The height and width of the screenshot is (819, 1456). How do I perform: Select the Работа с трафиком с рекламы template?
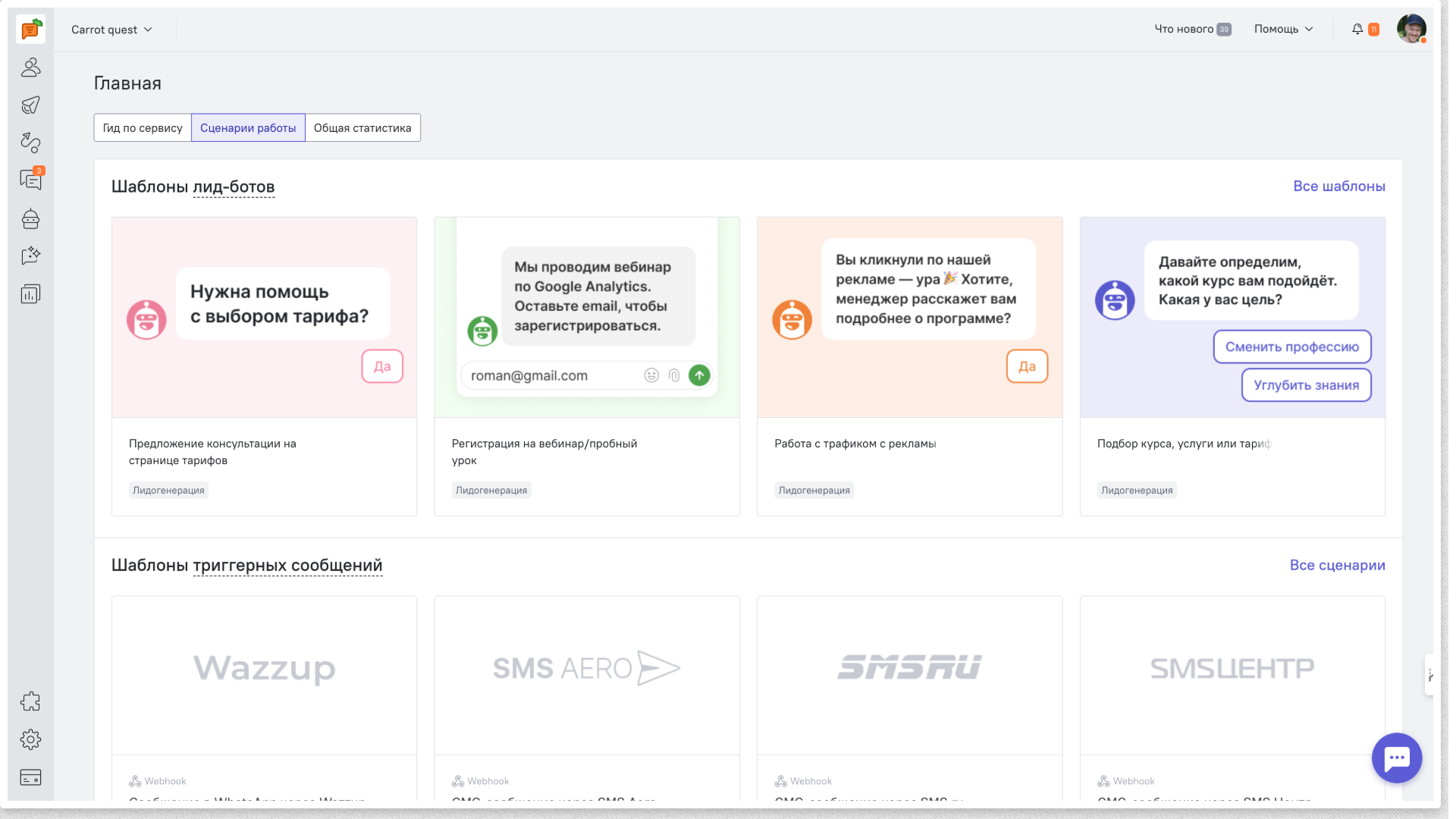(909, 366)
